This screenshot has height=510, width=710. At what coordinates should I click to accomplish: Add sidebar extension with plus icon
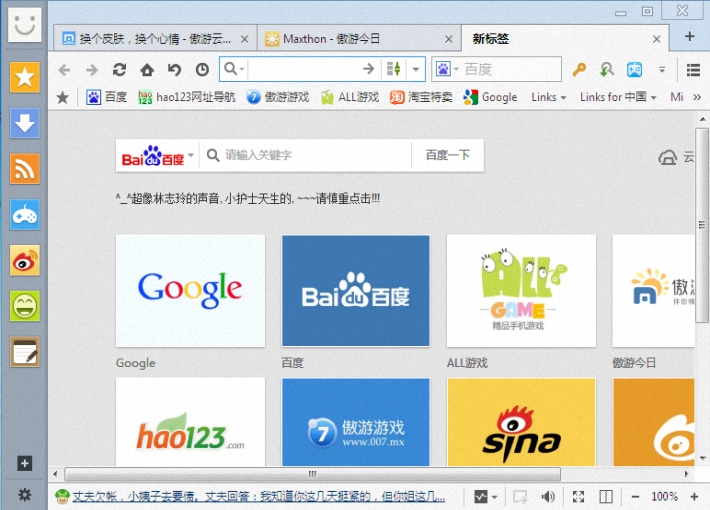[x=24, y=463]
